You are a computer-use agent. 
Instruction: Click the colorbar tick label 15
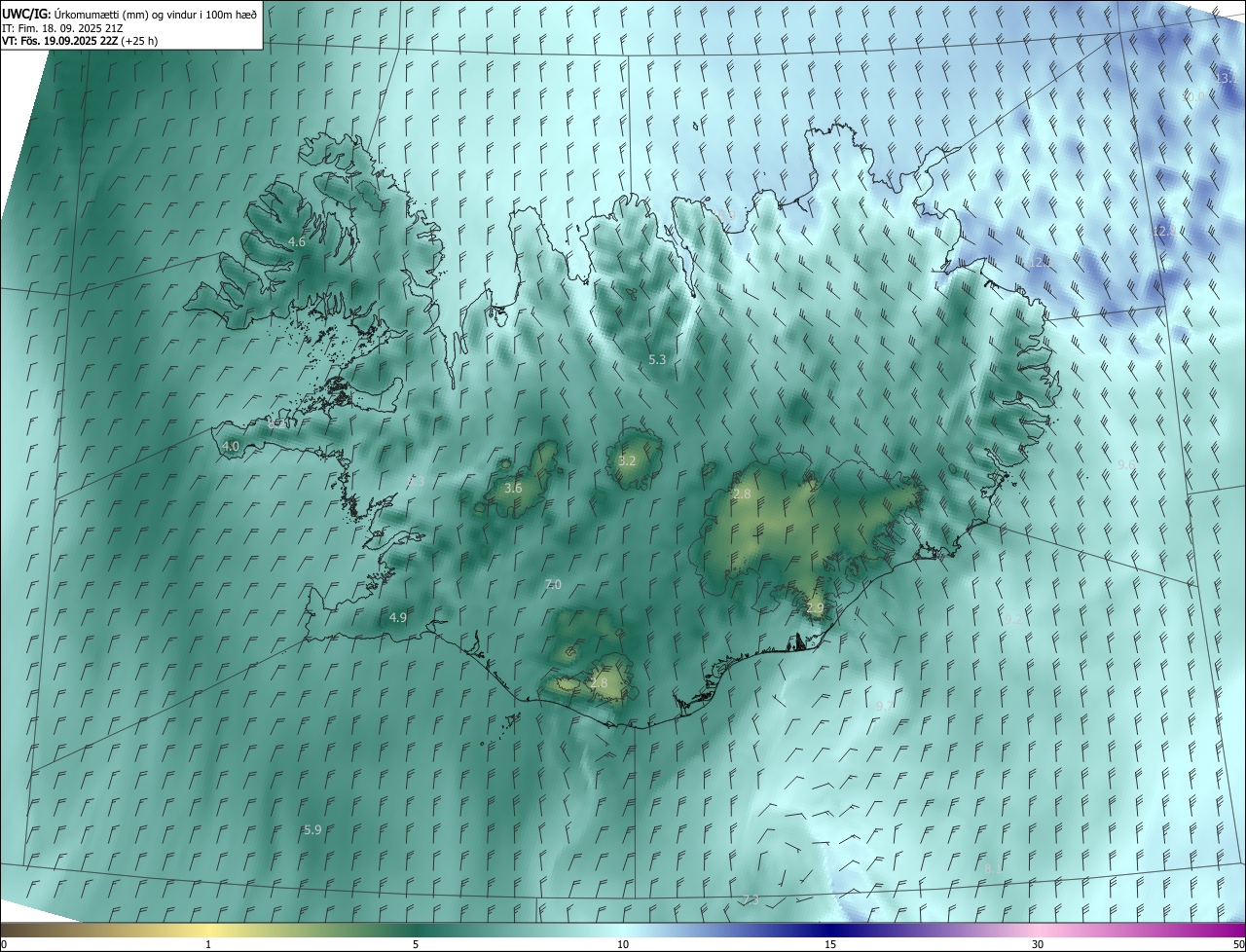[x=830, y=944]
